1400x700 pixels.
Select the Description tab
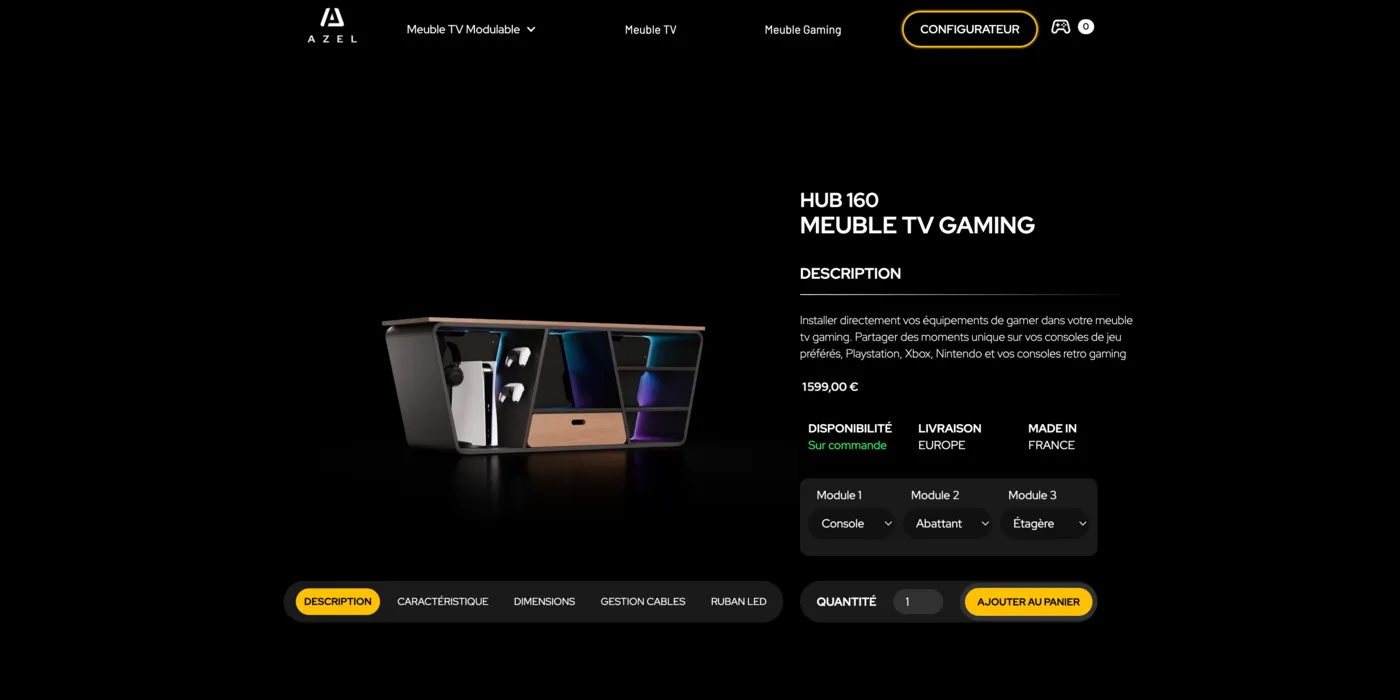click(x=338, y=602)
